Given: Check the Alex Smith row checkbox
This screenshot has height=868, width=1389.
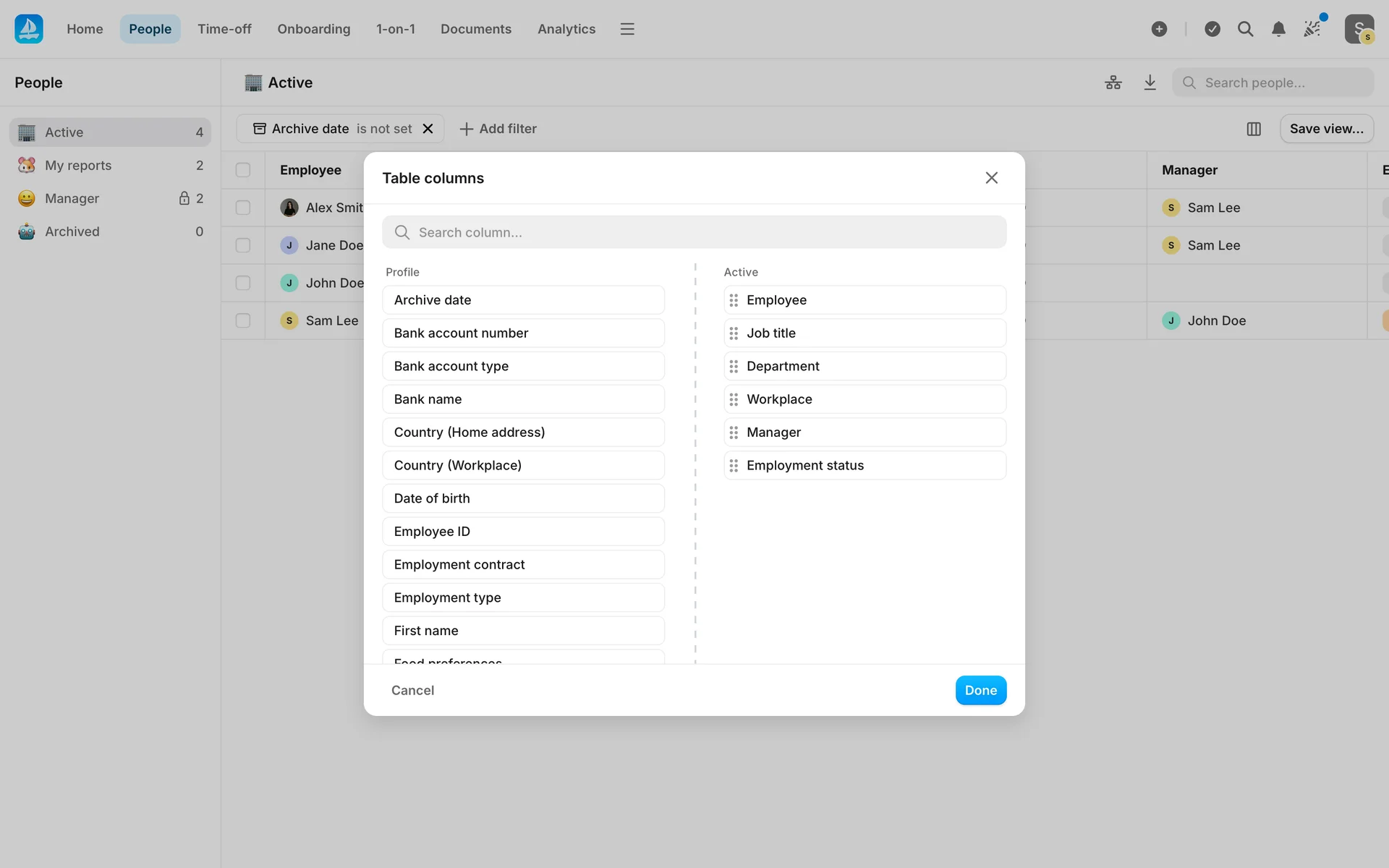Looking at the screenshot, I should click(x=243, y=208).
